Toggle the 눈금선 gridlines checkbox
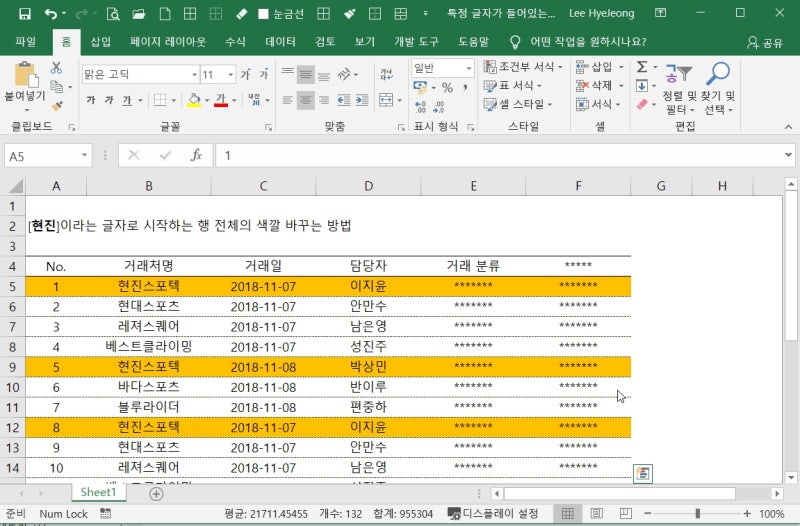The height and width of the screenshot is (526, 800). point(263,14)
